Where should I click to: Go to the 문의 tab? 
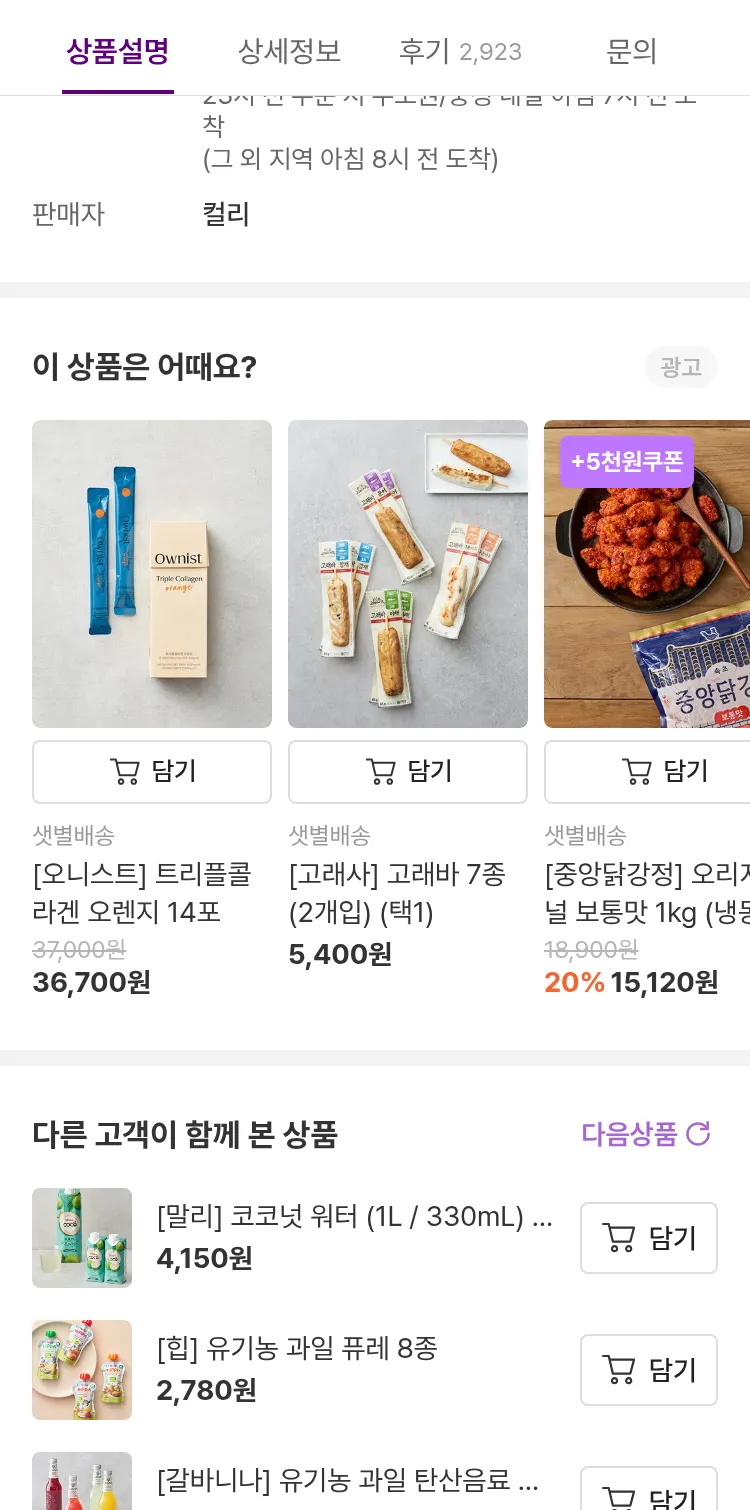pyautogui.click(x=631, y=51)
